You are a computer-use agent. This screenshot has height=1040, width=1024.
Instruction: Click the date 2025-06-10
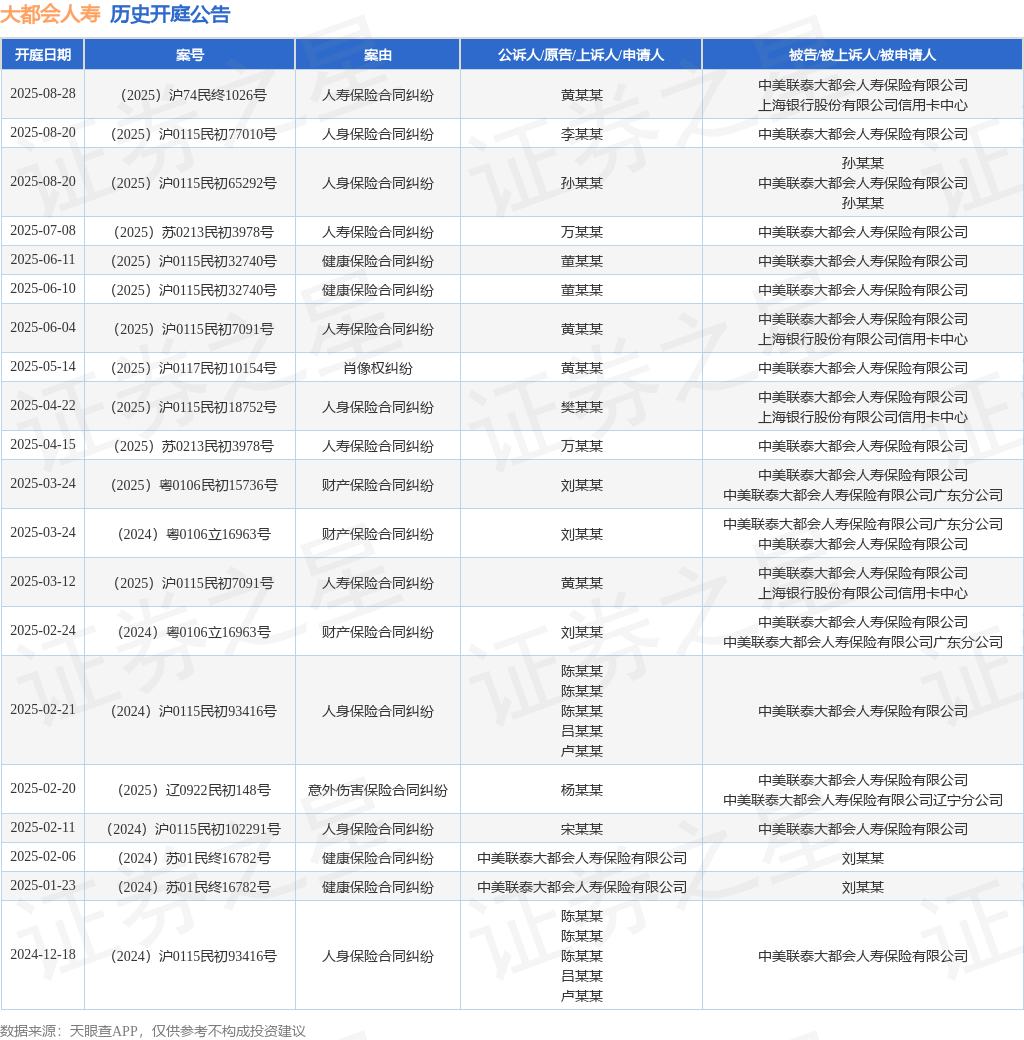pyautogui.click(x=42, y=289)
